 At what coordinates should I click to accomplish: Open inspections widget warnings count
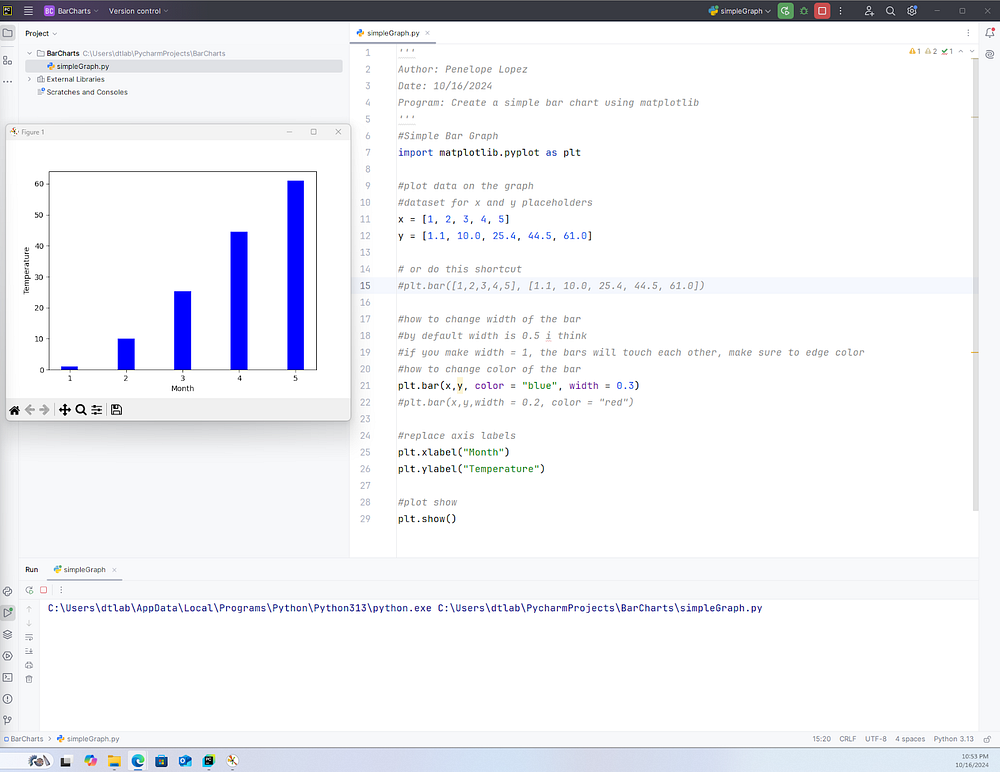point(931,51)
